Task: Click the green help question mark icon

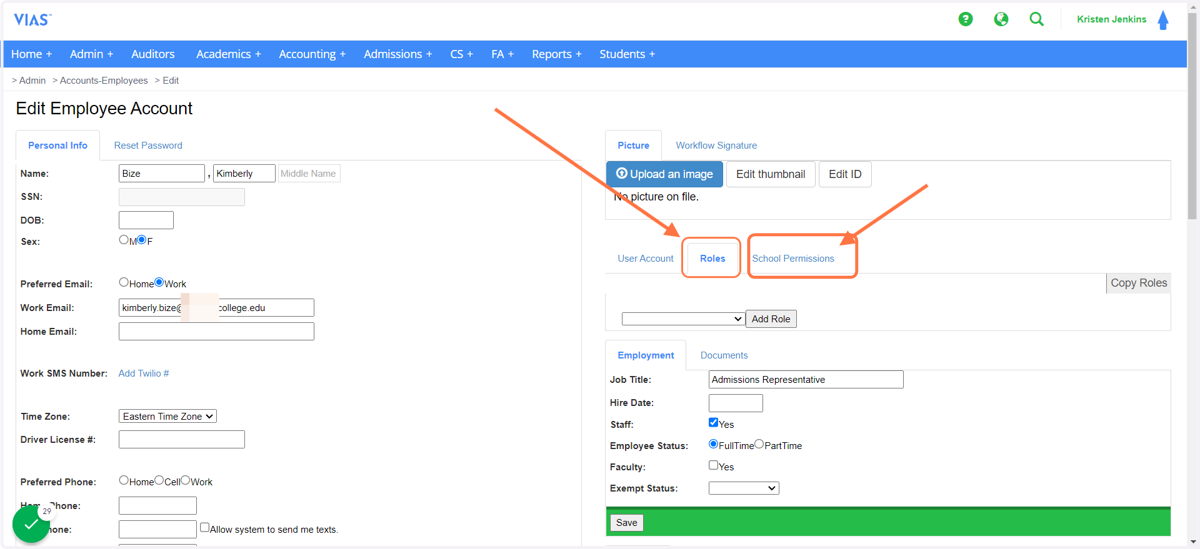Action: [965, 19]
